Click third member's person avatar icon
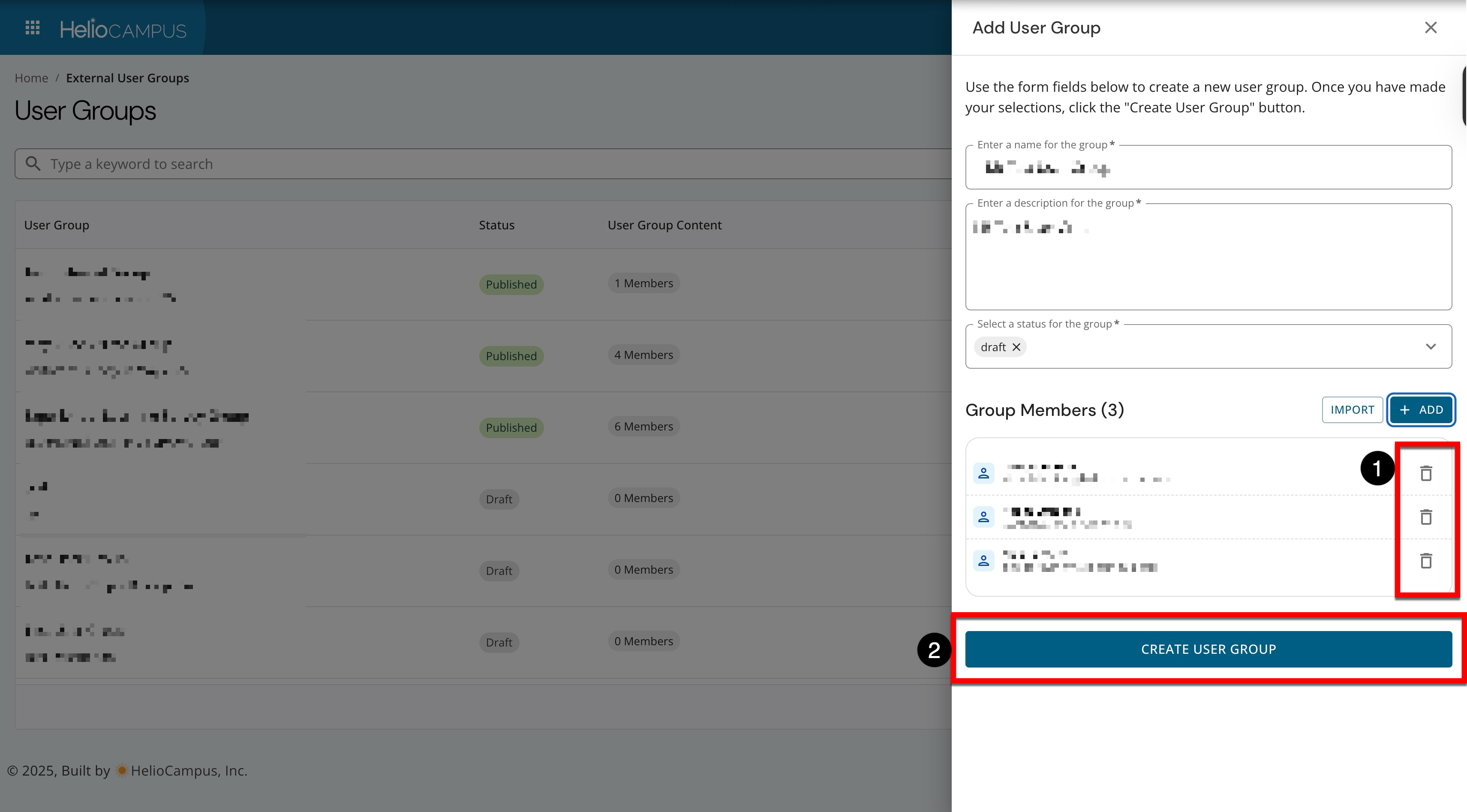The image size is (1467, 812). 983,561
